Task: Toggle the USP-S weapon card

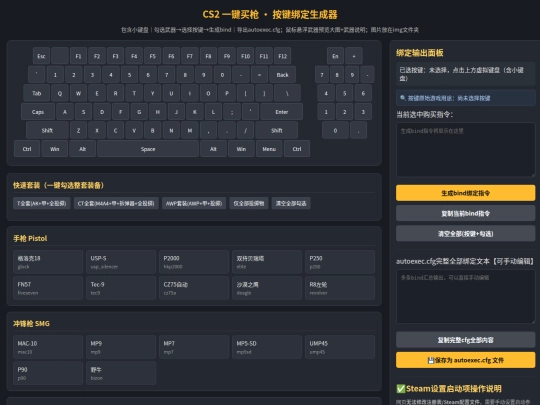Action: coord(121,262)
